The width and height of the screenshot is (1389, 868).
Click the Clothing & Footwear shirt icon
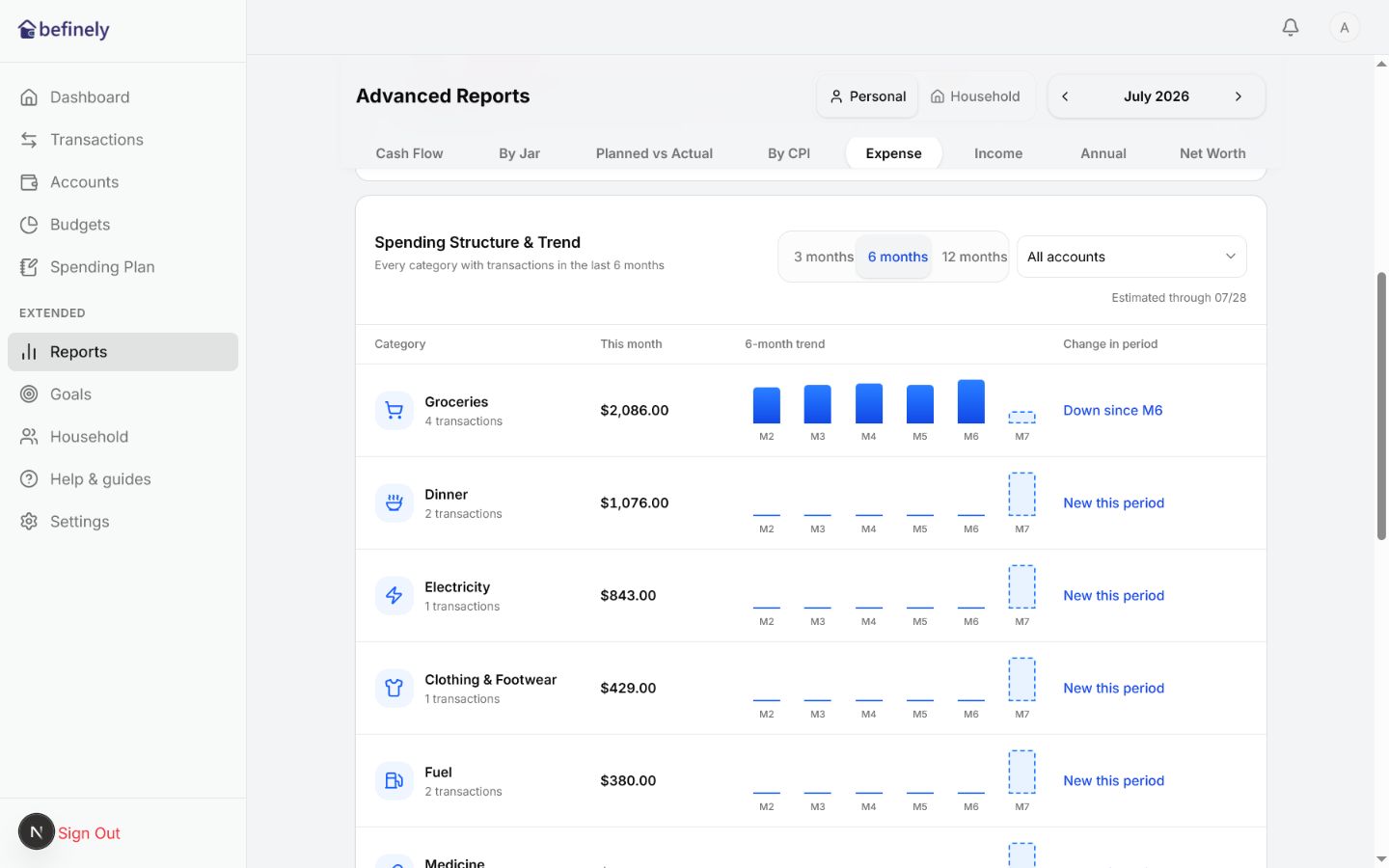[x=394, y=689]
